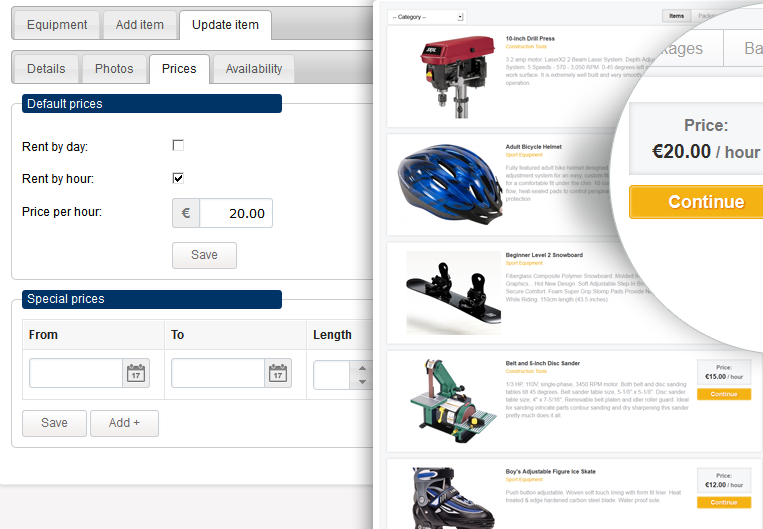
Task: Click Save under Default prices
Action: click(204, 255)
